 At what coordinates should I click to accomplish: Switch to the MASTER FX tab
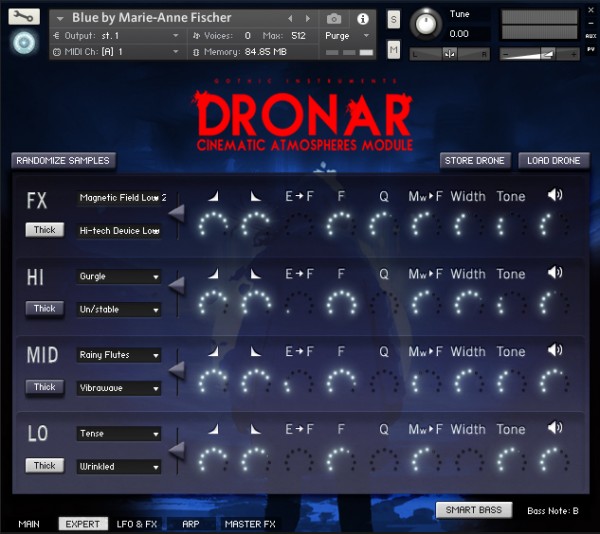[x=250, y=524]
